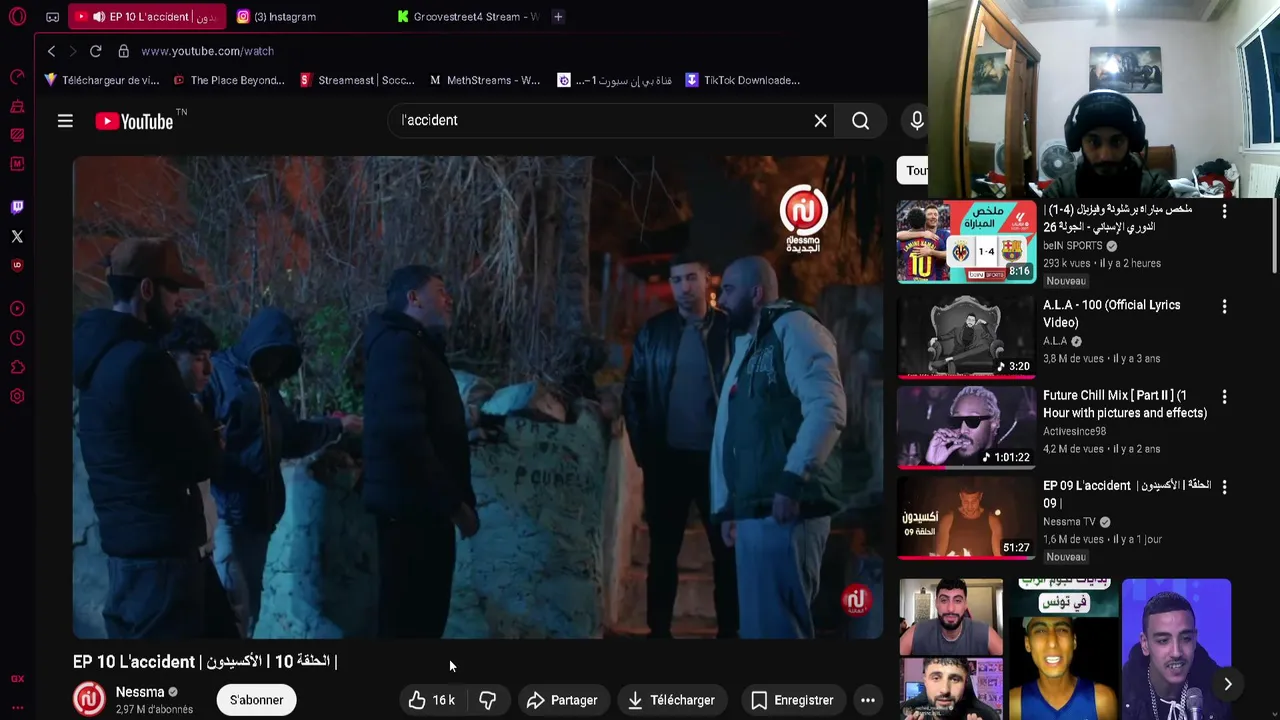Play Future Chill Mix thumbnail

[966, 427]
